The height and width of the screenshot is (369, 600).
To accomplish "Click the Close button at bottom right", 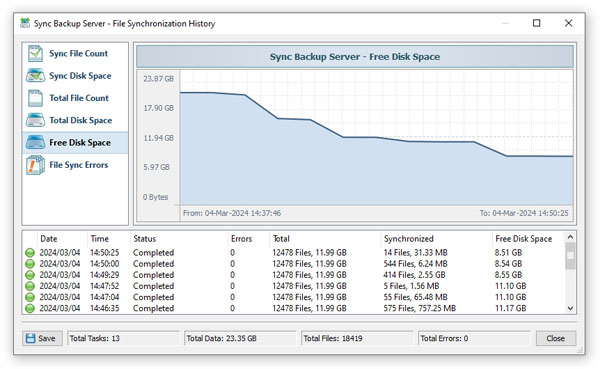I will 556,338.
